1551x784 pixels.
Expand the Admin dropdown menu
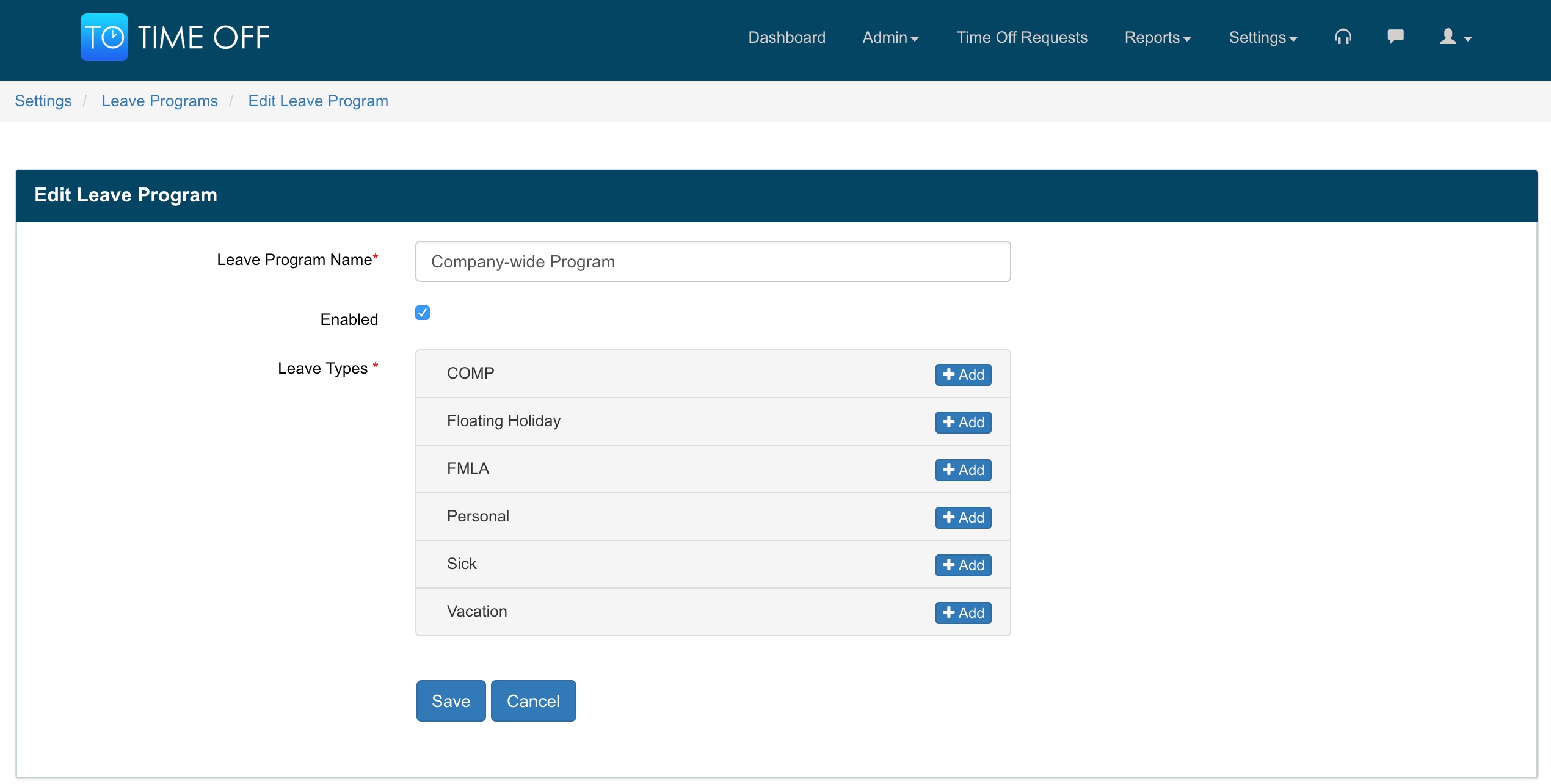coord(890,37)
